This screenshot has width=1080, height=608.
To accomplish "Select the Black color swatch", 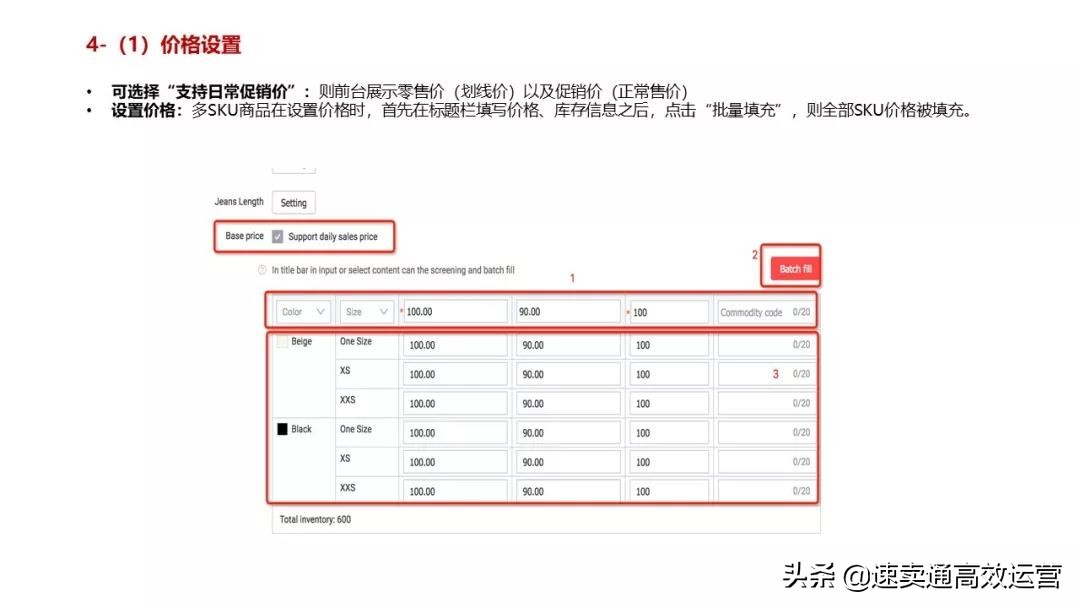I will click(283, 428).
